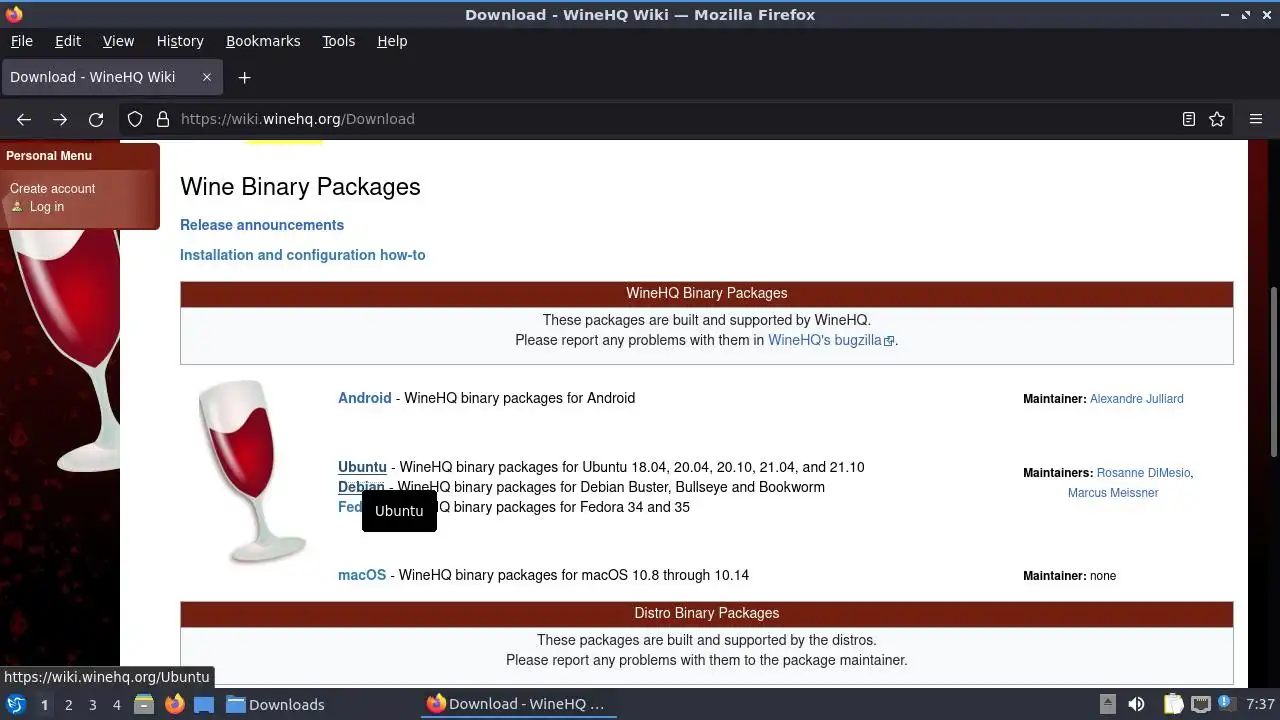The image size is (1280, 720).
Task: Open the File menu
Action: coord(22,41)
